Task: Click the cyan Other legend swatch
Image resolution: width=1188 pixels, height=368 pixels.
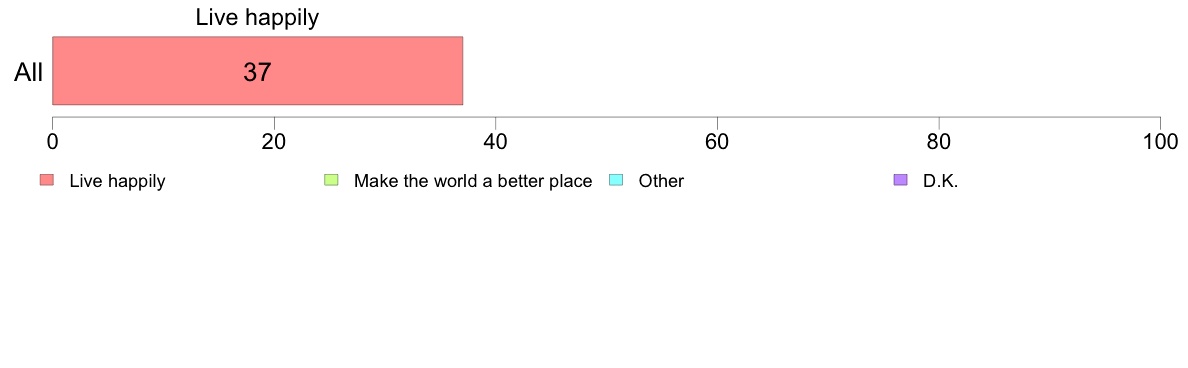Action: (x=616, y=180)
